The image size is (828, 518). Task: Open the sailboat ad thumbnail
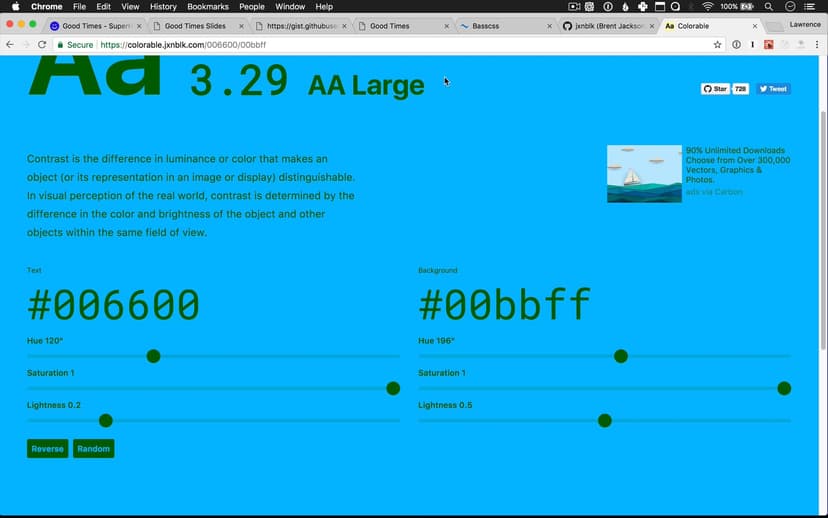644,174
